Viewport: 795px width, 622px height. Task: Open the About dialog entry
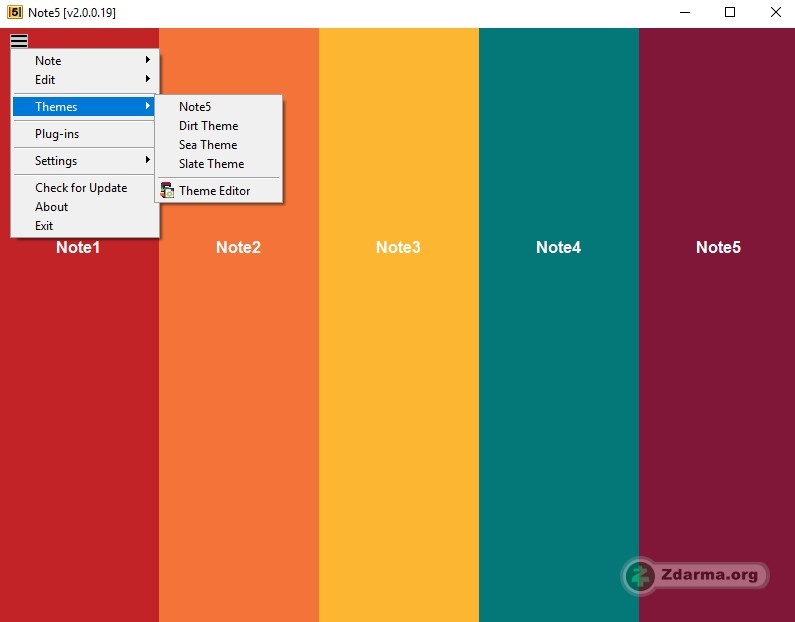tap(84, 207)
